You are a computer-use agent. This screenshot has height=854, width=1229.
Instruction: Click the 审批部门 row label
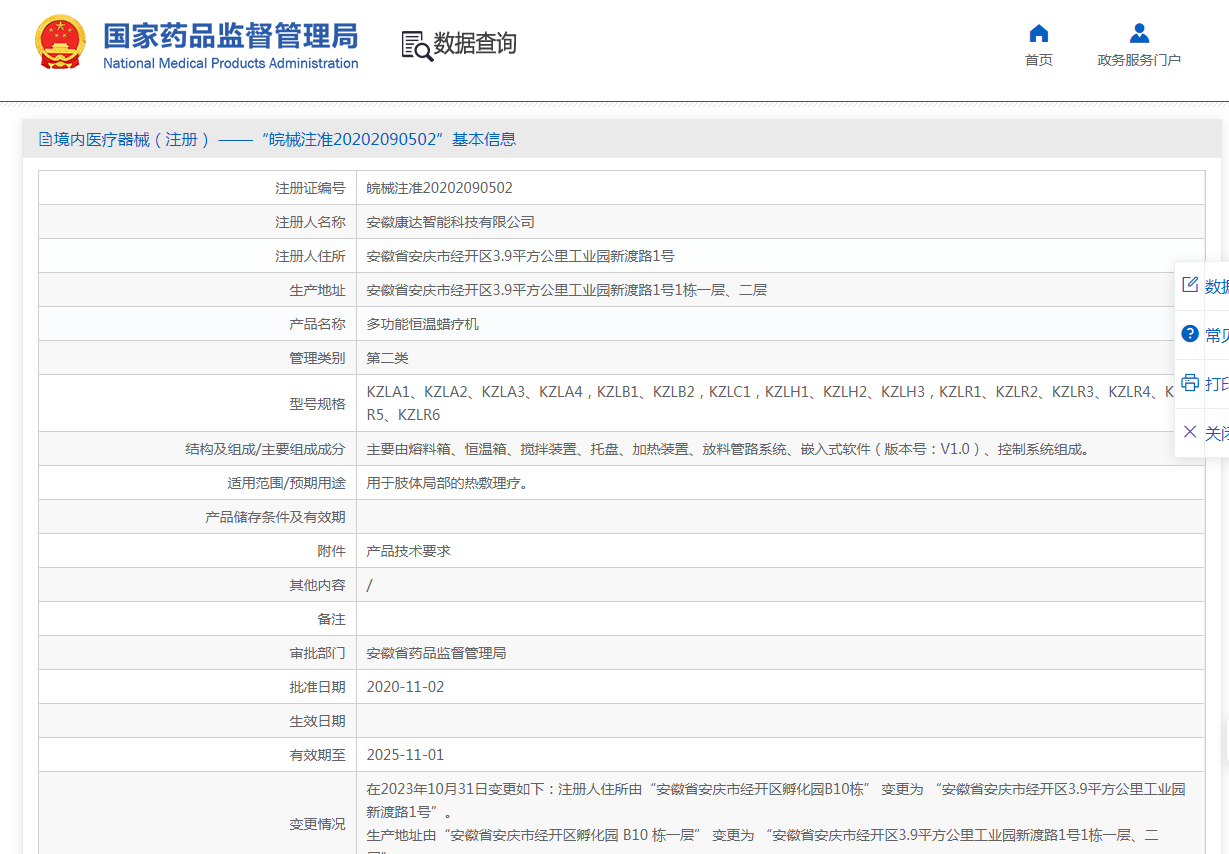pyautogui.click(x=317, y=653)
